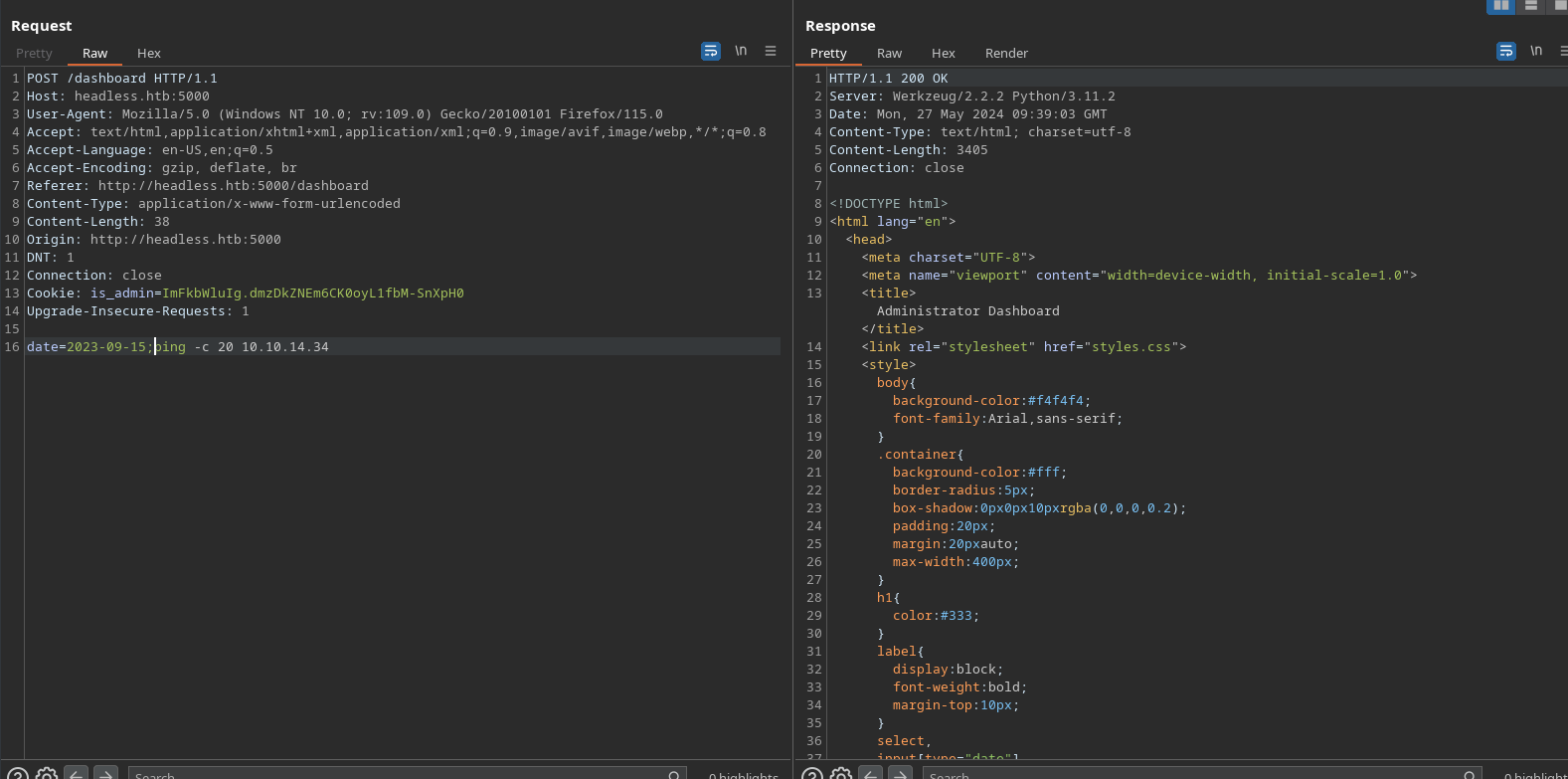Screen dimensions: 1568x779
Task: Toggle non-printable characters in Request panel
Action: (741, 51)
